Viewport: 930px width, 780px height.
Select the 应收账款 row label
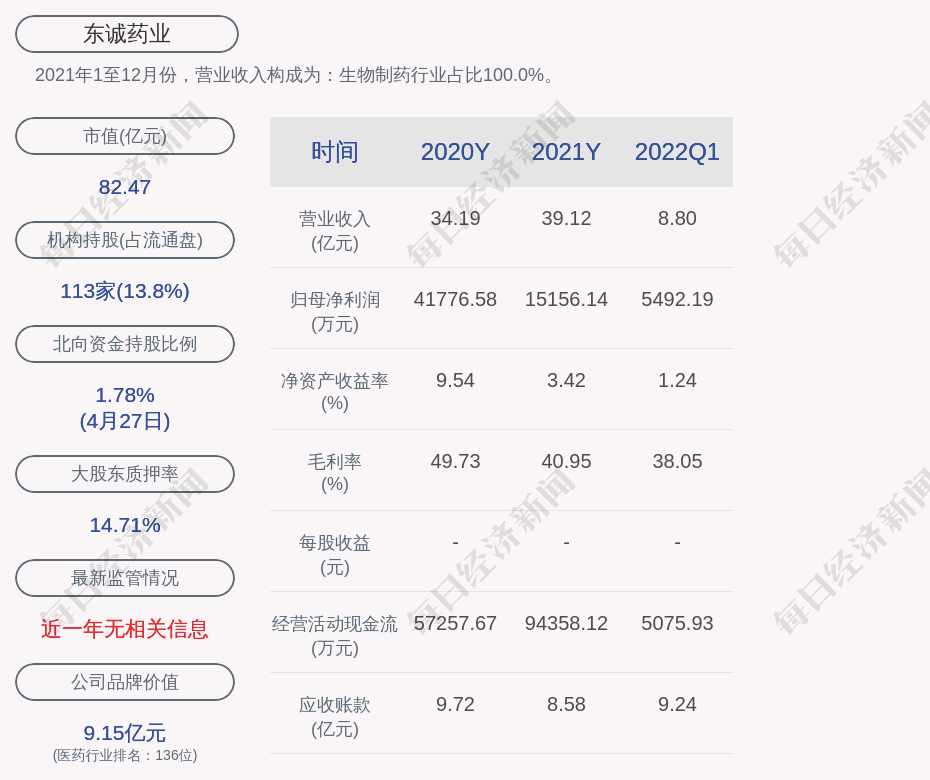[x=335, y=716]
